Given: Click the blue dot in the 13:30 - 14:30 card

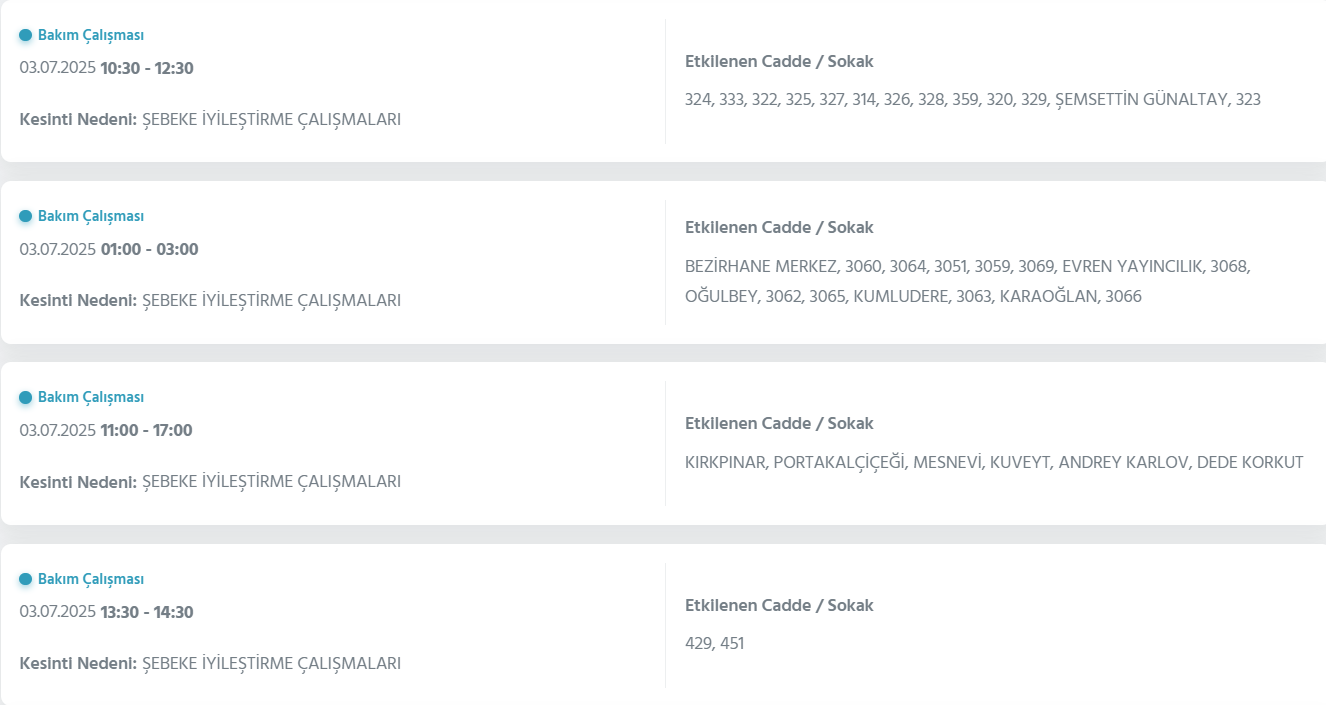Looking at the screenshot, I should 26,580.
